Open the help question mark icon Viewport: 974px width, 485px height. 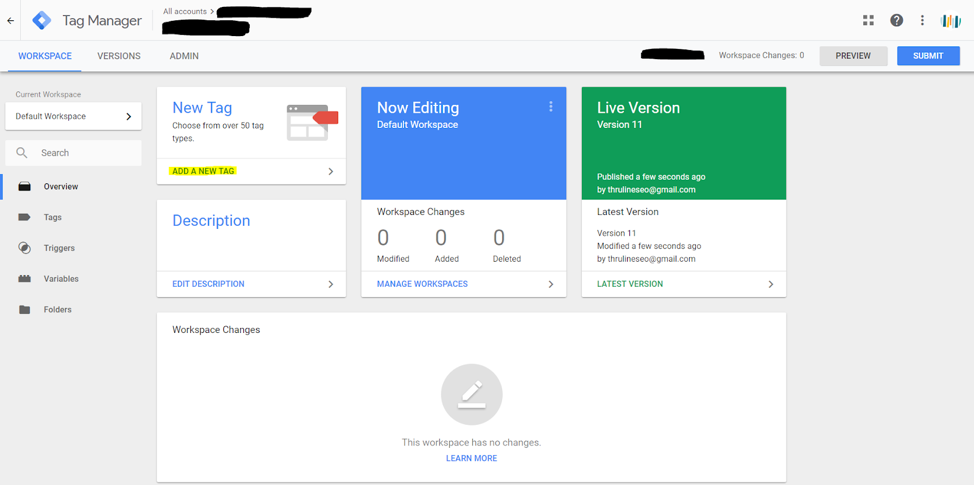[x=896, y=20]
